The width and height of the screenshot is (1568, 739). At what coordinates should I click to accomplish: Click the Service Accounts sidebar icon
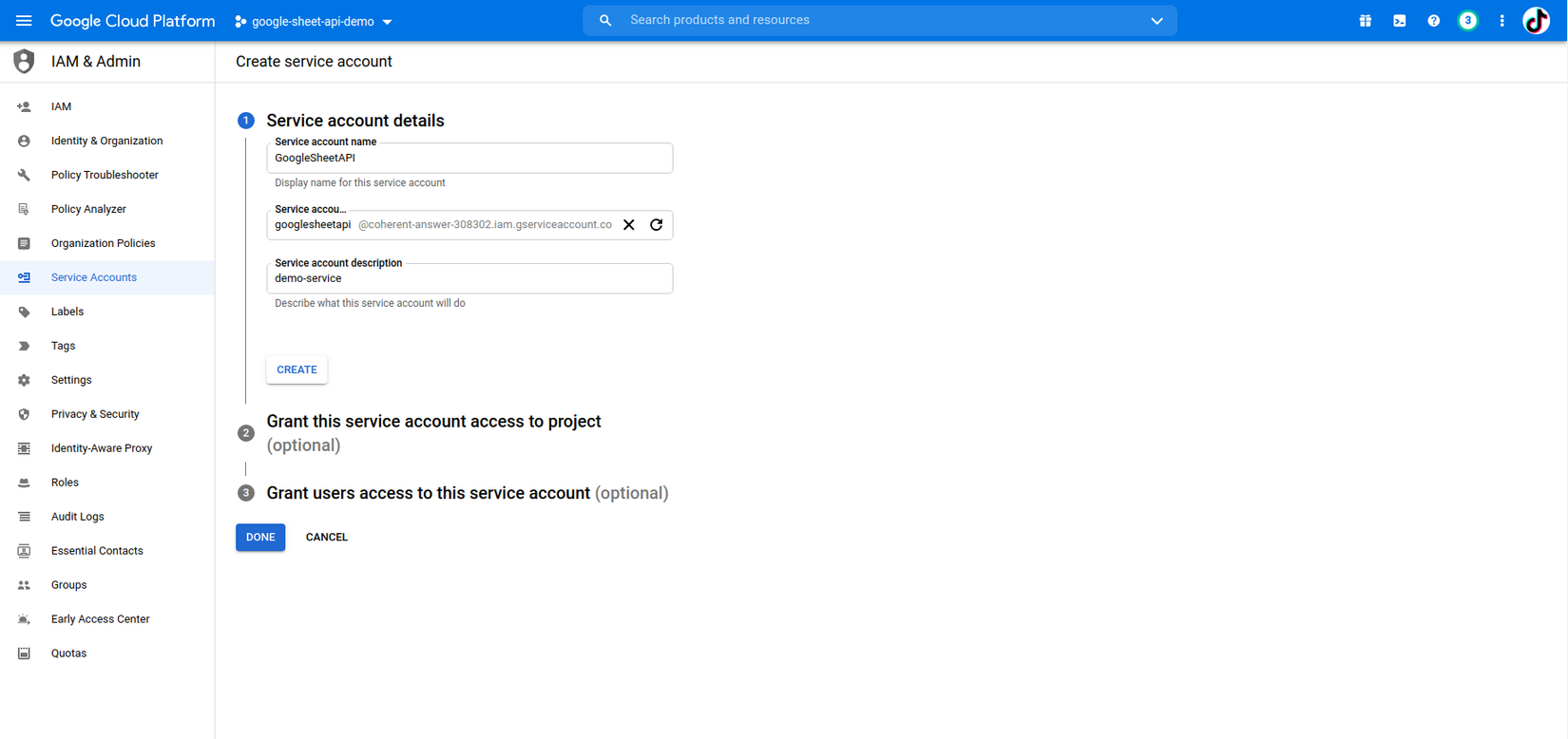click(24, 277)
